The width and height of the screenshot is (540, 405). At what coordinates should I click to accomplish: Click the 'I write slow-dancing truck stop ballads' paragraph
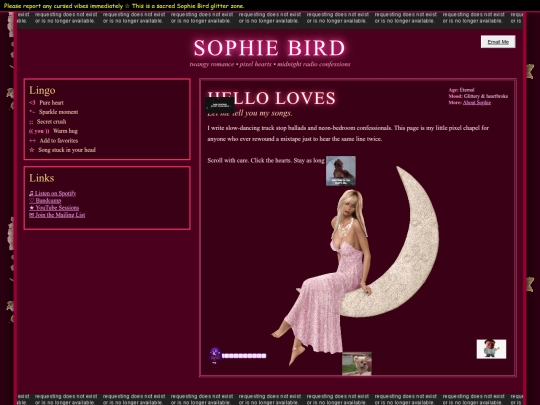coord(348,133)
